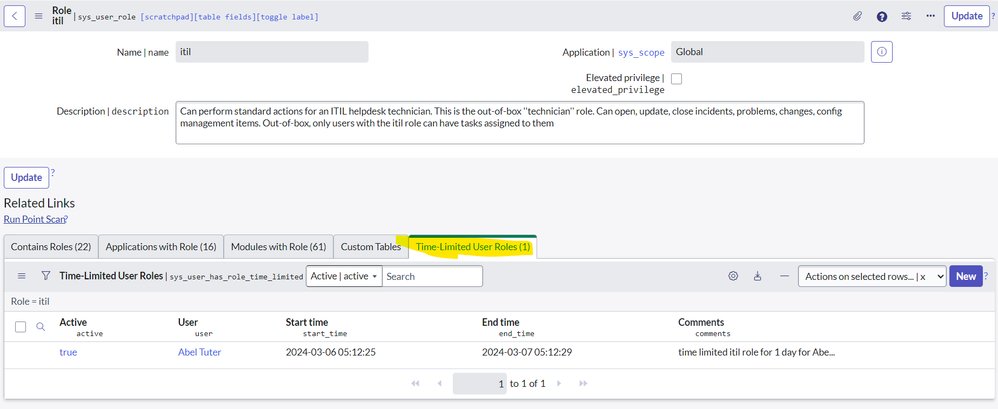Click the column search magnifier icon
998x409 pixels.
click(40, 326)
